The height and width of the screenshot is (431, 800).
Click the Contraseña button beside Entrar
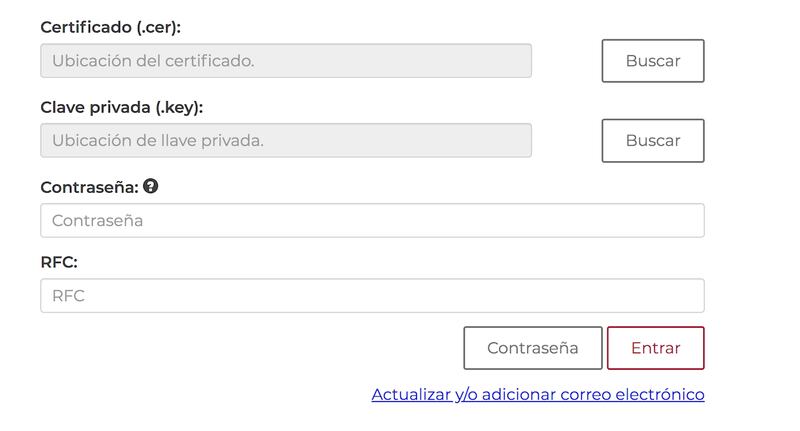(x=532, y=348)
